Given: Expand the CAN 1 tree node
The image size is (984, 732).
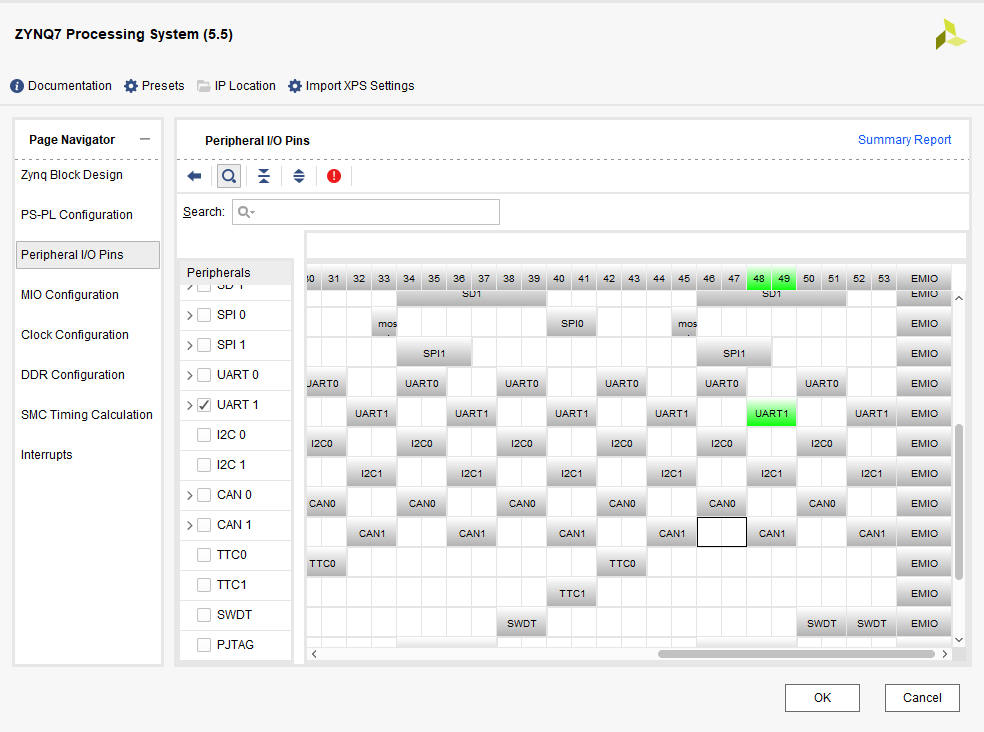Looking at the screenshot, I should [x=190, y=525].
